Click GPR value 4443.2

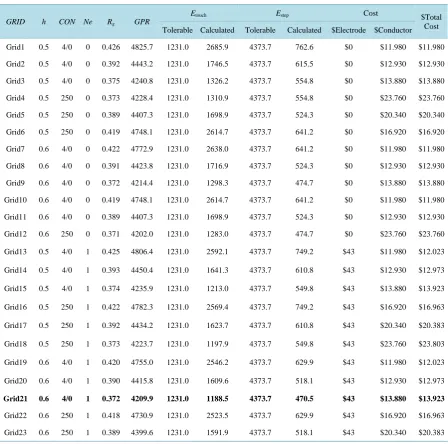click(x=142, y=64)
